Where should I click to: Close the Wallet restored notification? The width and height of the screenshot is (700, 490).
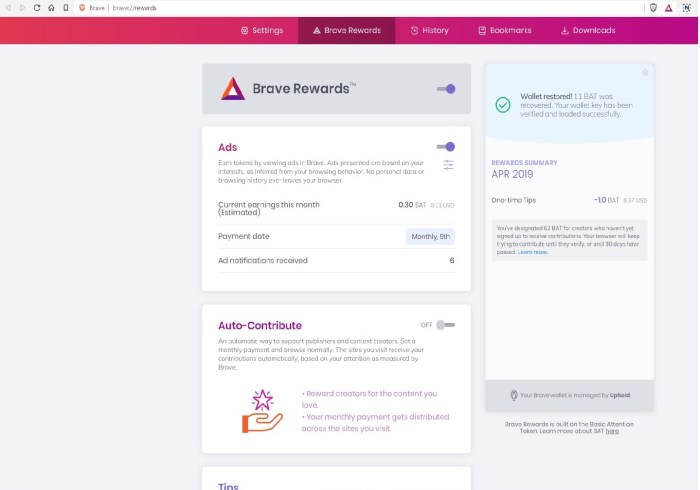coord(645,73)
